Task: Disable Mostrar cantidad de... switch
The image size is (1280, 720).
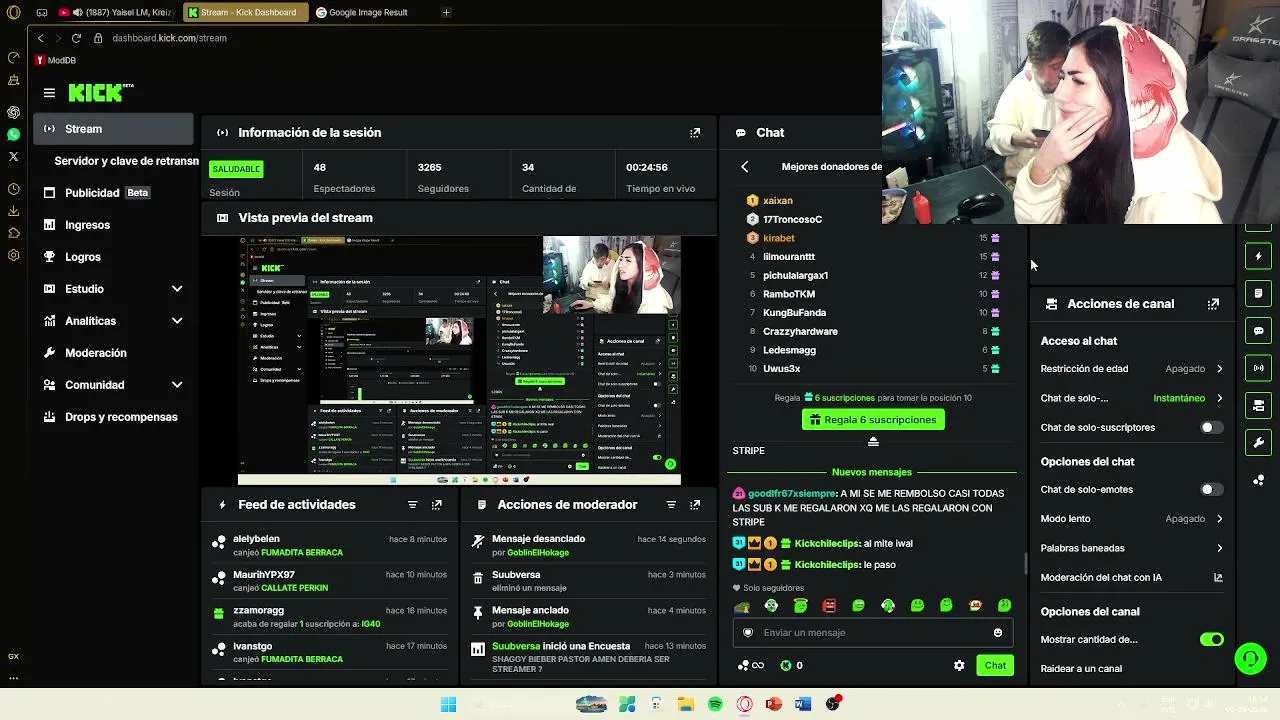Action: click(x=1211, y=640)
